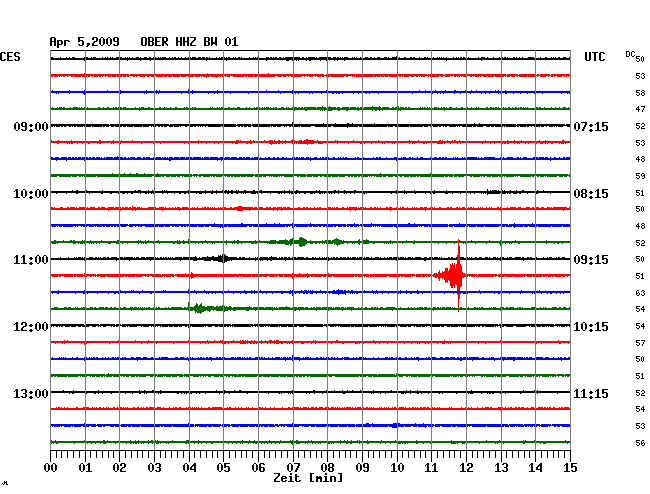Click the green burst near minute 04
650x494 pixels.
[x=199, y=308]
